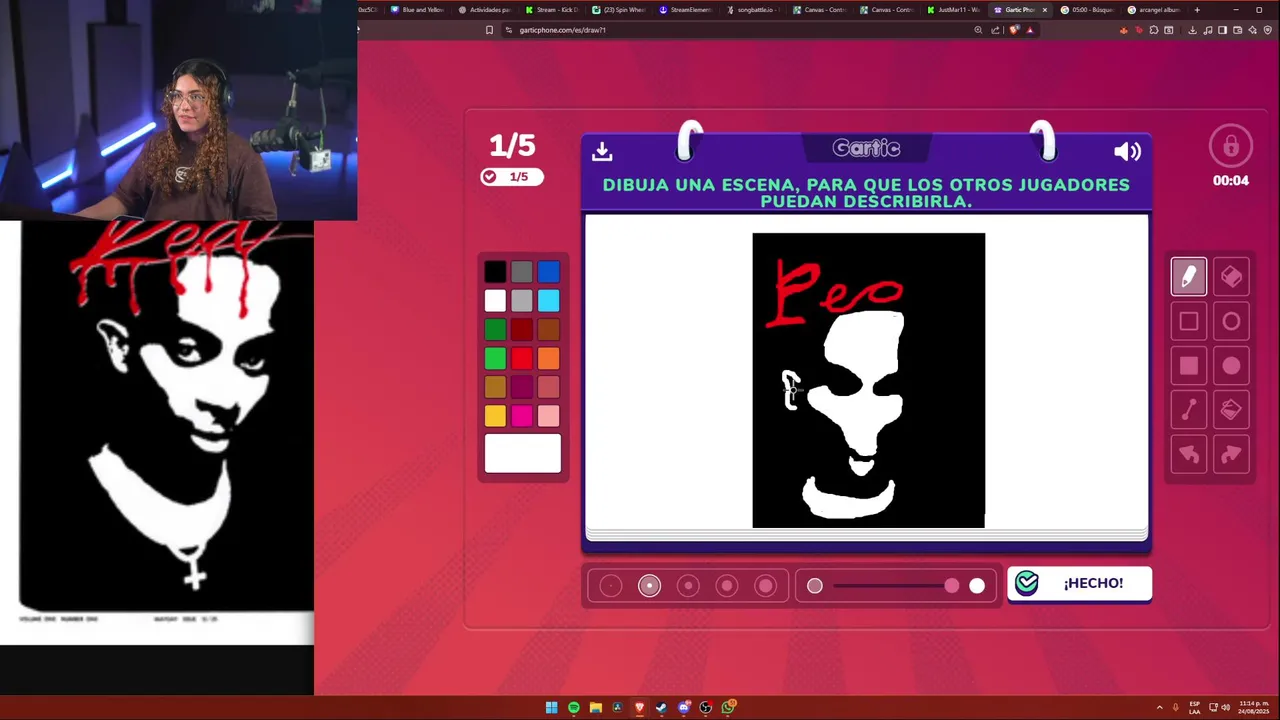
Task: Select the eraser tool
Action: 1231,277
